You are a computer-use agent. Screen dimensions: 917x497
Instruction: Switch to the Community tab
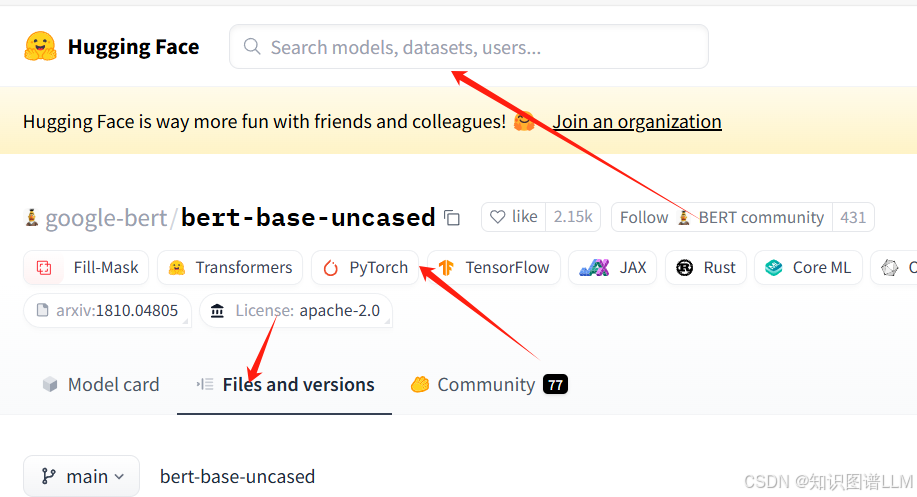click(x=489, y=385)
